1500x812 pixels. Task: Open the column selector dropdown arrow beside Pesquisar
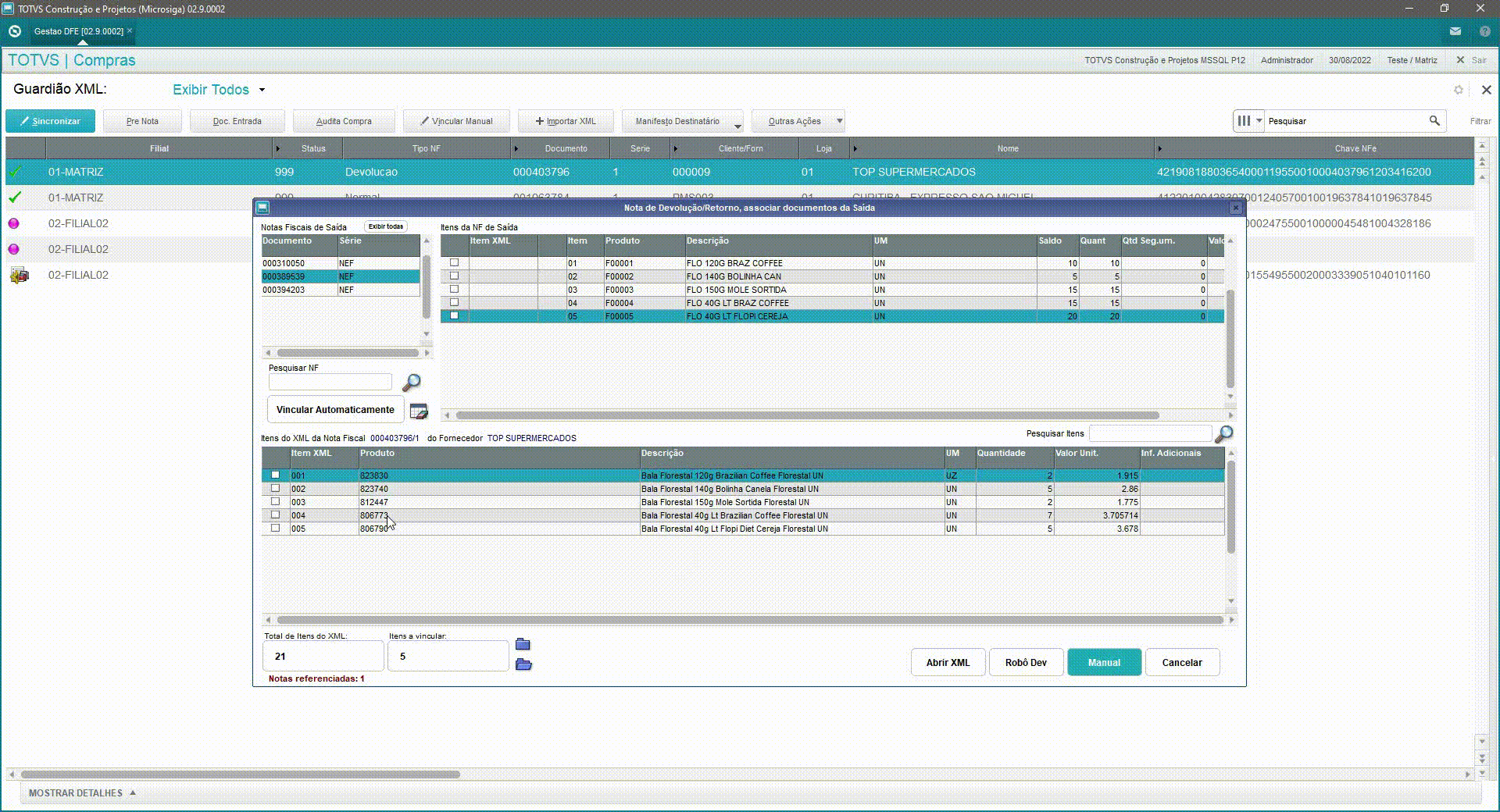pos(1259,121)
